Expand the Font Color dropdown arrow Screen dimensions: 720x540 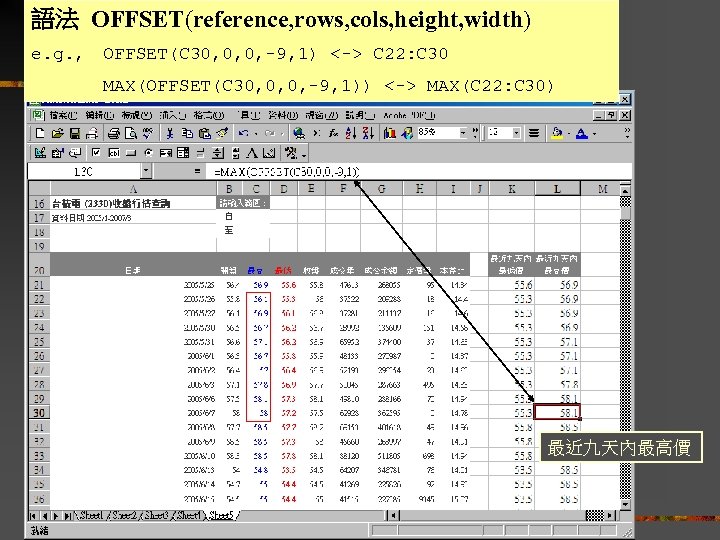click(x=595, y=133)
